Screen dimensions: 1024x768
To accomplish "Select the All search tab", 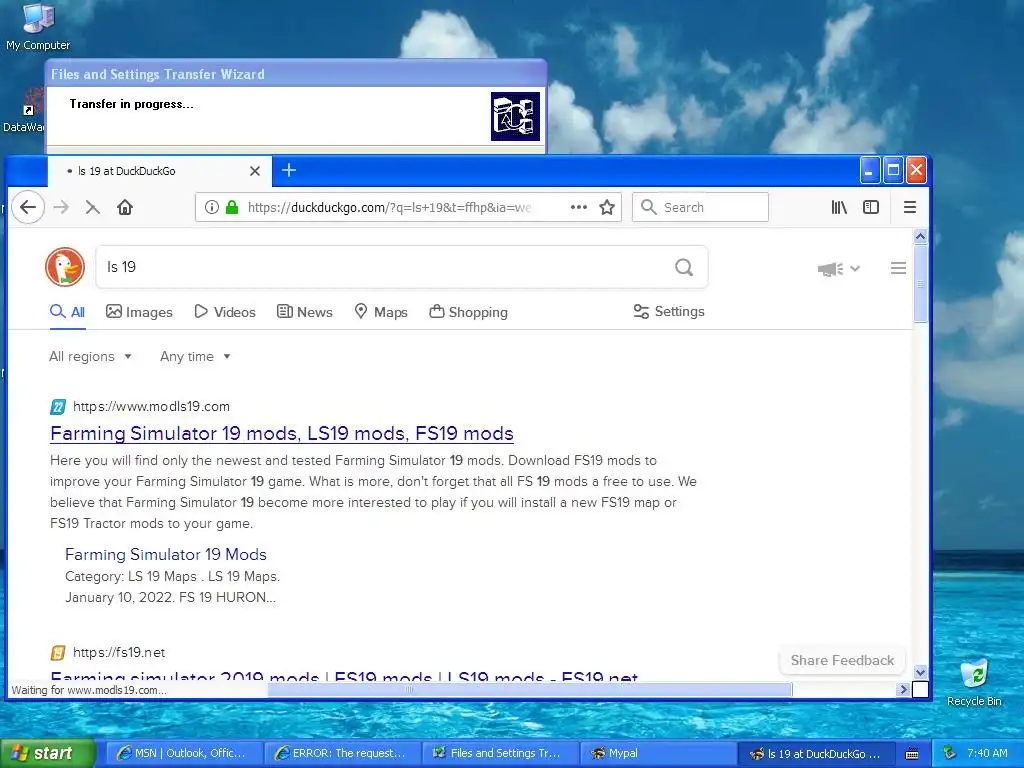I will pos(67,312).
